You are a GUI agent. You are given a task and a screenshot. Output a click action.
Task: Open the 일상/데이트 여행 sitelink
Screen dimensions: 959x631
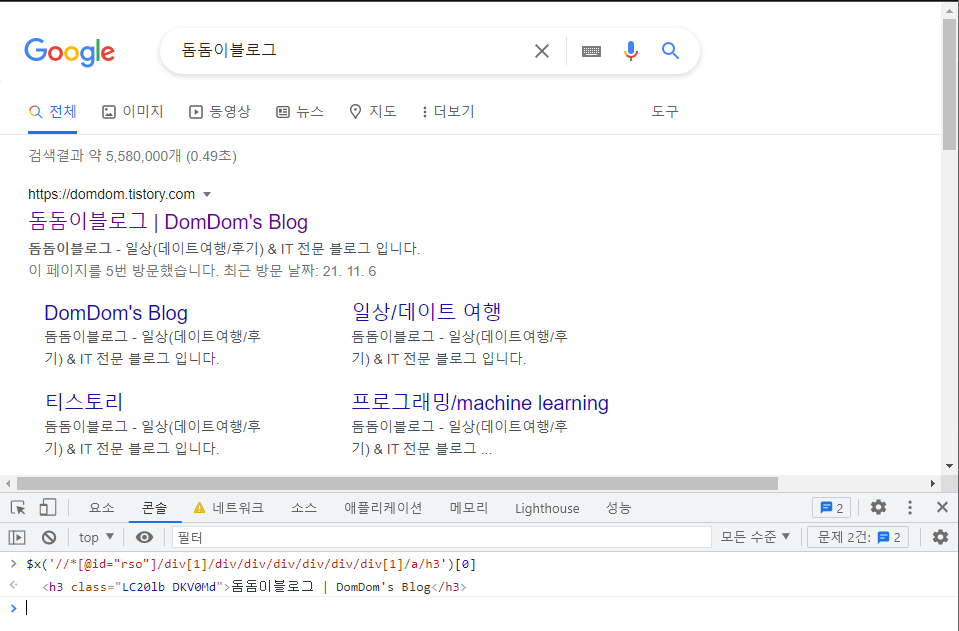coord(427,312)
